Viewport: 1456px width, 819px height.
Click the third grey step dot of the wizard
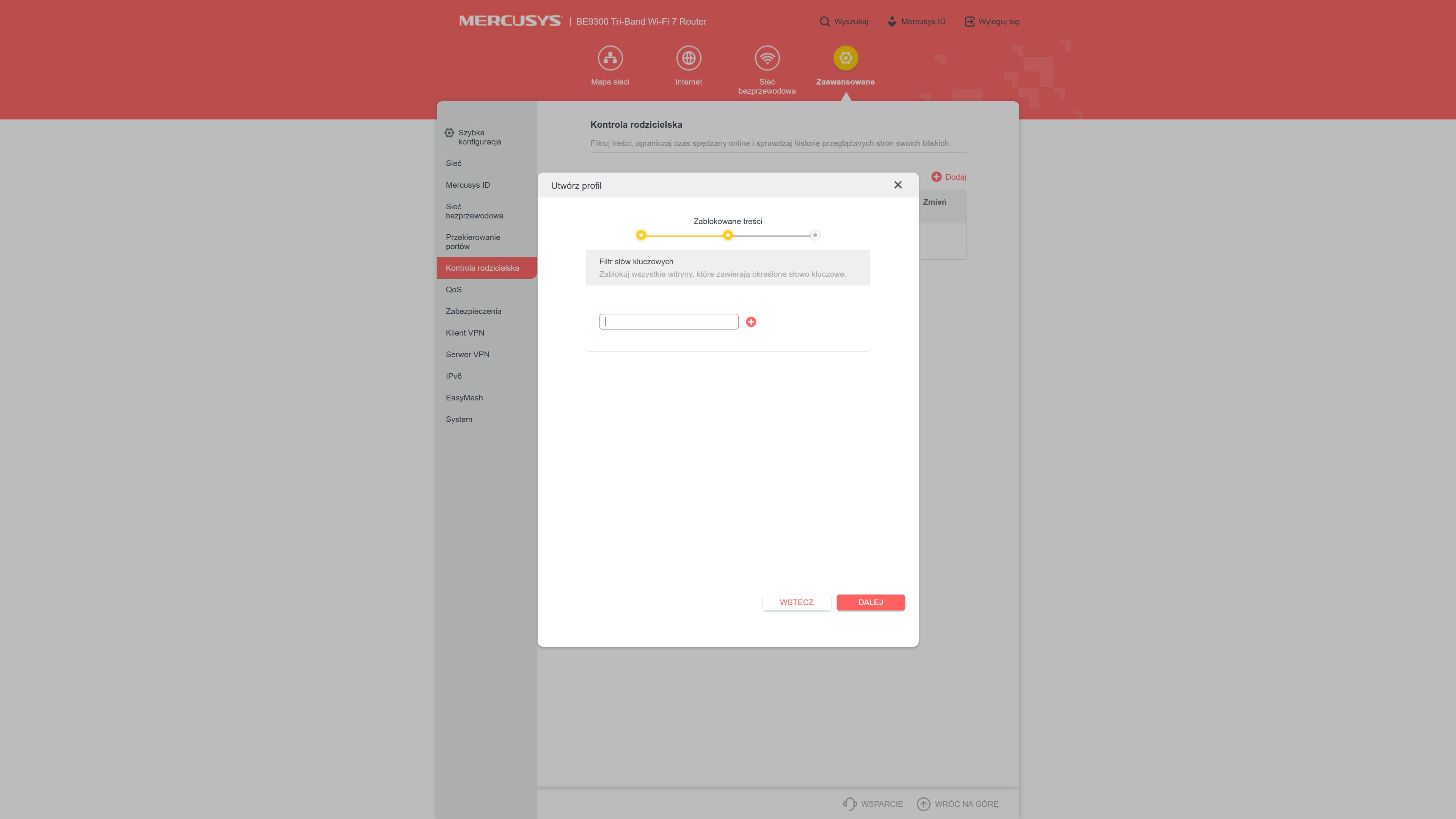coord(815,235)
